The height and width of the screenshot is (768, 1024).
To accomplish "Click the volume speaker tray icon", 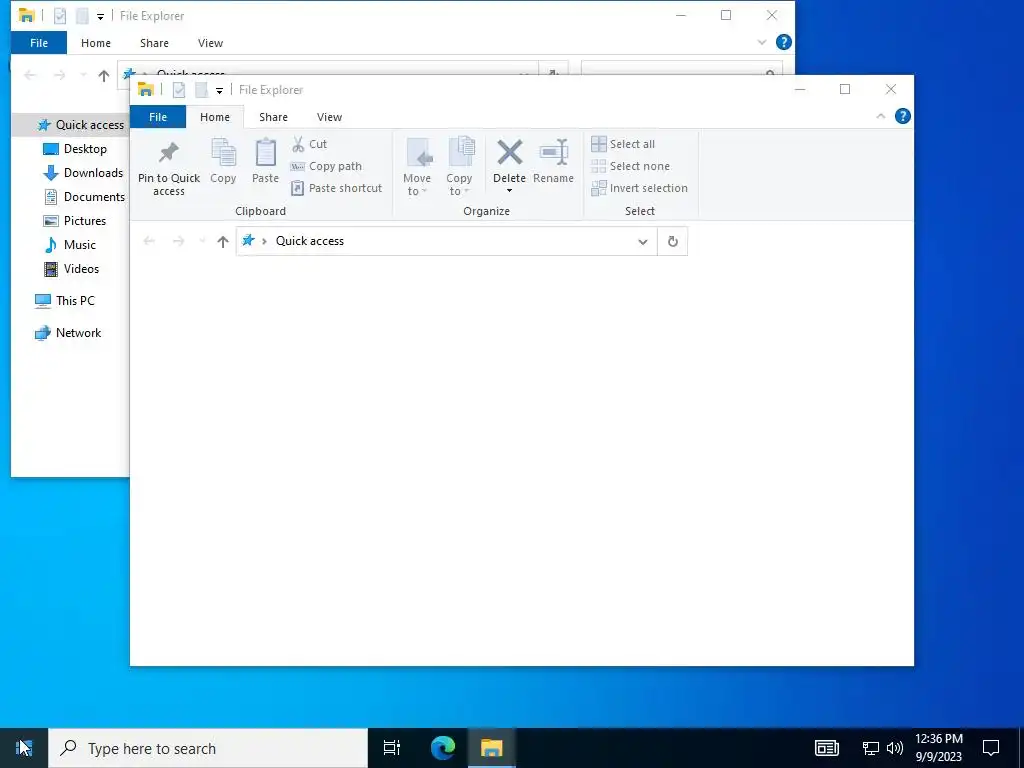I will click(895, 748).
